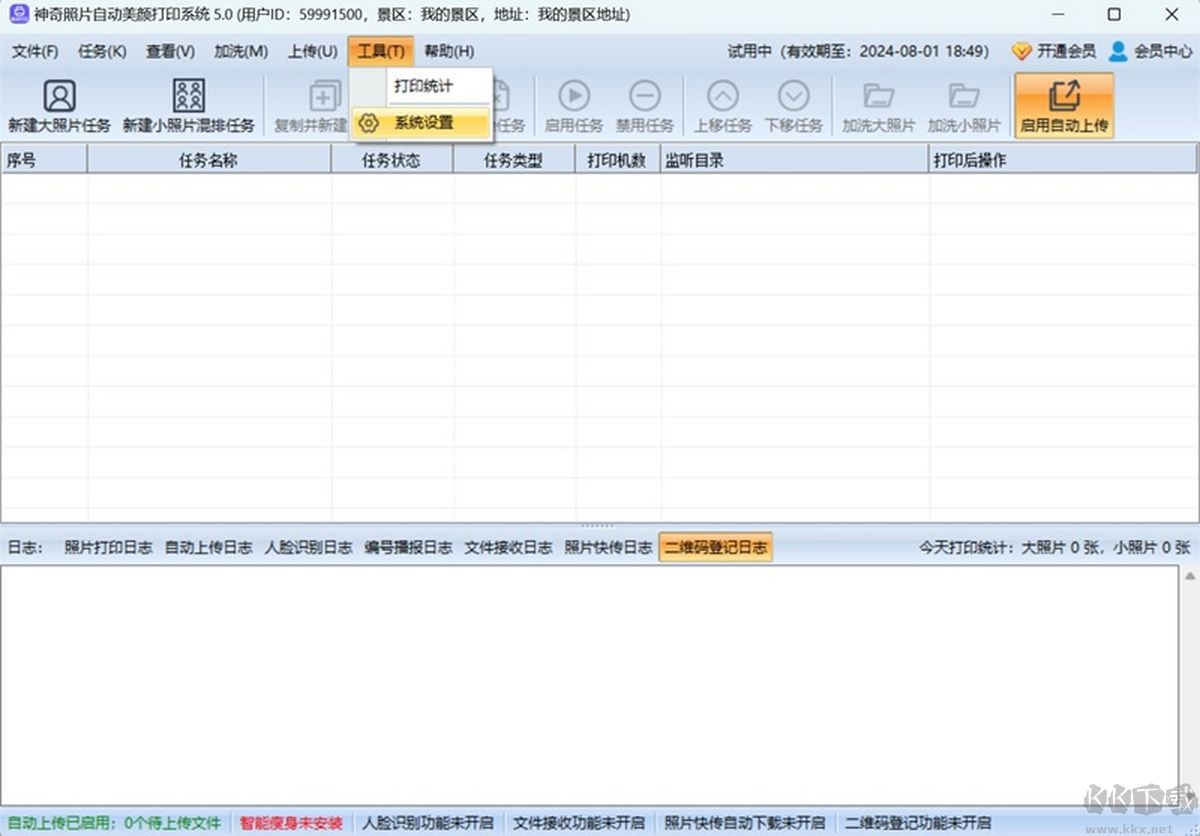The height and width of the screenshot is (836, 1200).
Task: Select the 上移任务 icon
Action: 722,104
